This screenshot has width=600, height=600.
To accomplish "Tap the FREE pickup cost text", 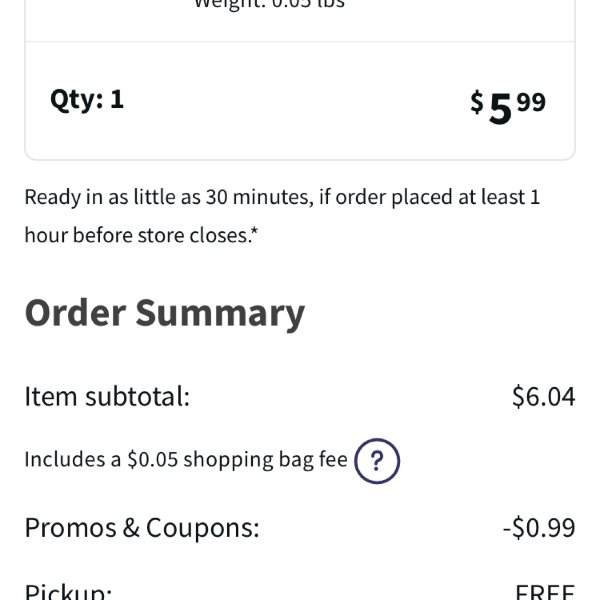I will click(x=545, y=592).
